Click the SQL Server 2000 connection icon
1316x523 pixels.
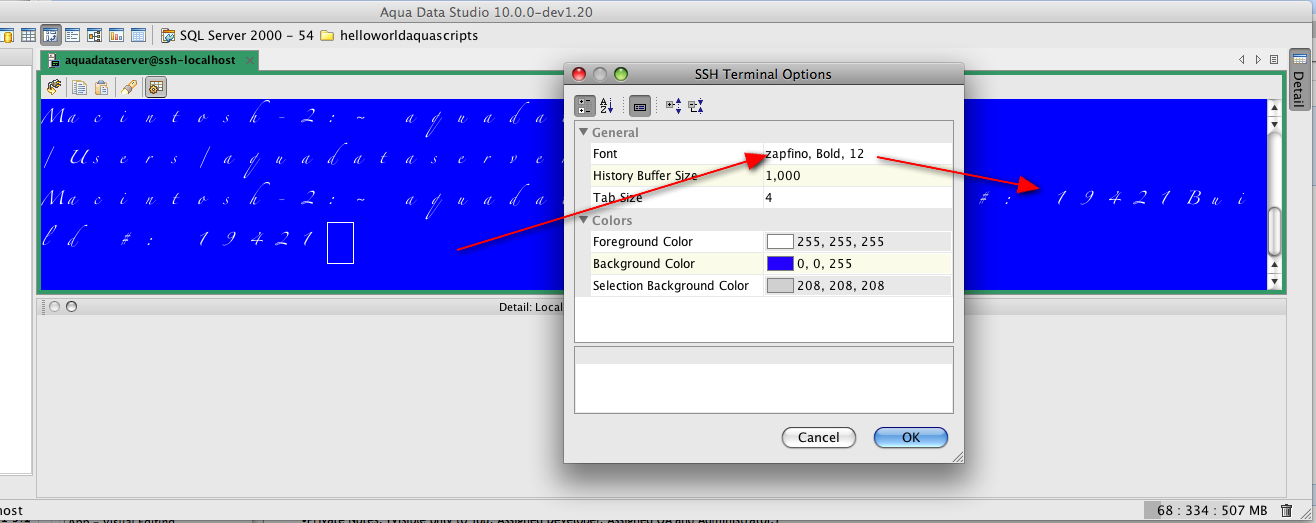[168, 35]
